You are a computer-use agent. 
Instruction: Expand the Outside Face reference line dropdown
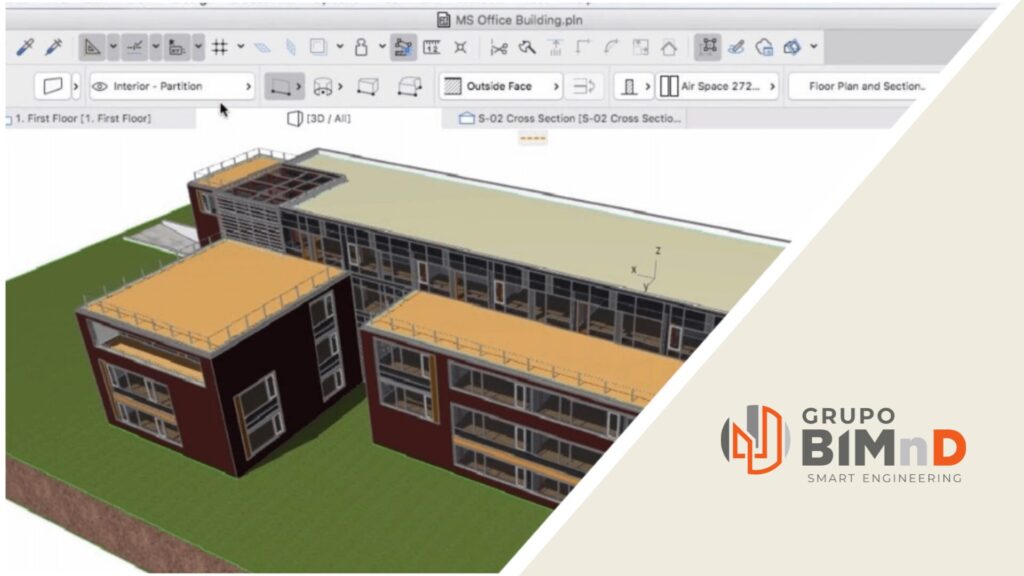pyautogui.click(x=500, y=87)
